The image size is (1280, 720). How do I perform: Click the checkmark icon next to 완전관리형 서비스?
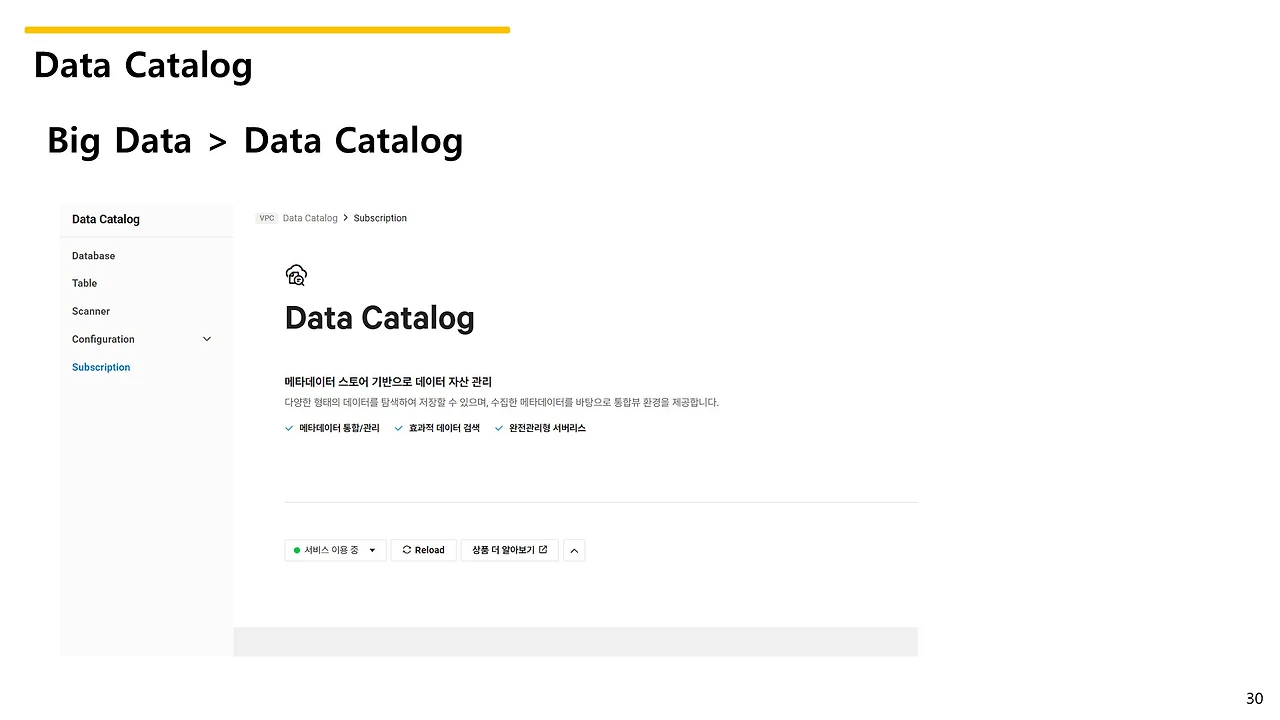[500, 428]
